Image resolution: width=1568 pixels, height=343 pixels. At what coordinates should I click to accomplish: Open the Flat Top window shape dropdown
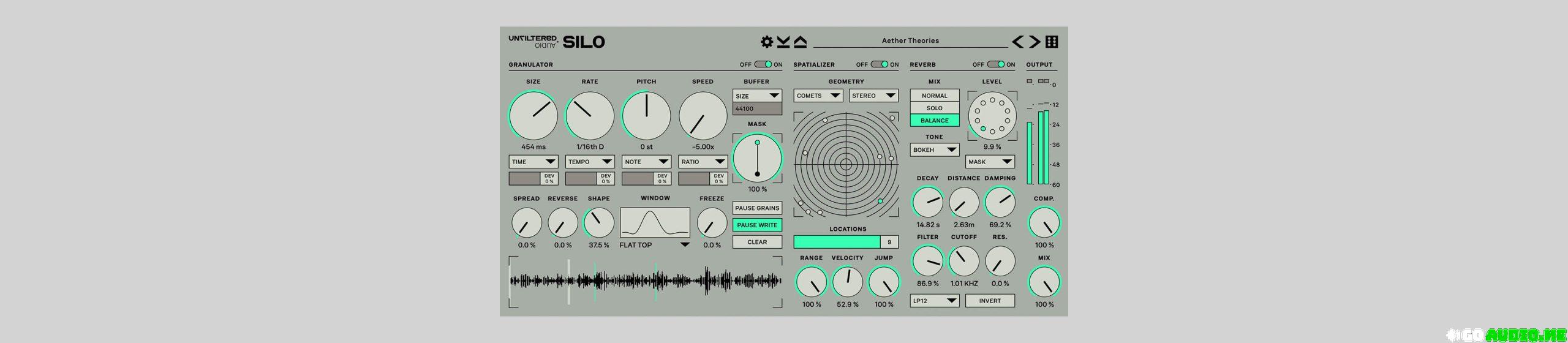[x=655, y=245]
